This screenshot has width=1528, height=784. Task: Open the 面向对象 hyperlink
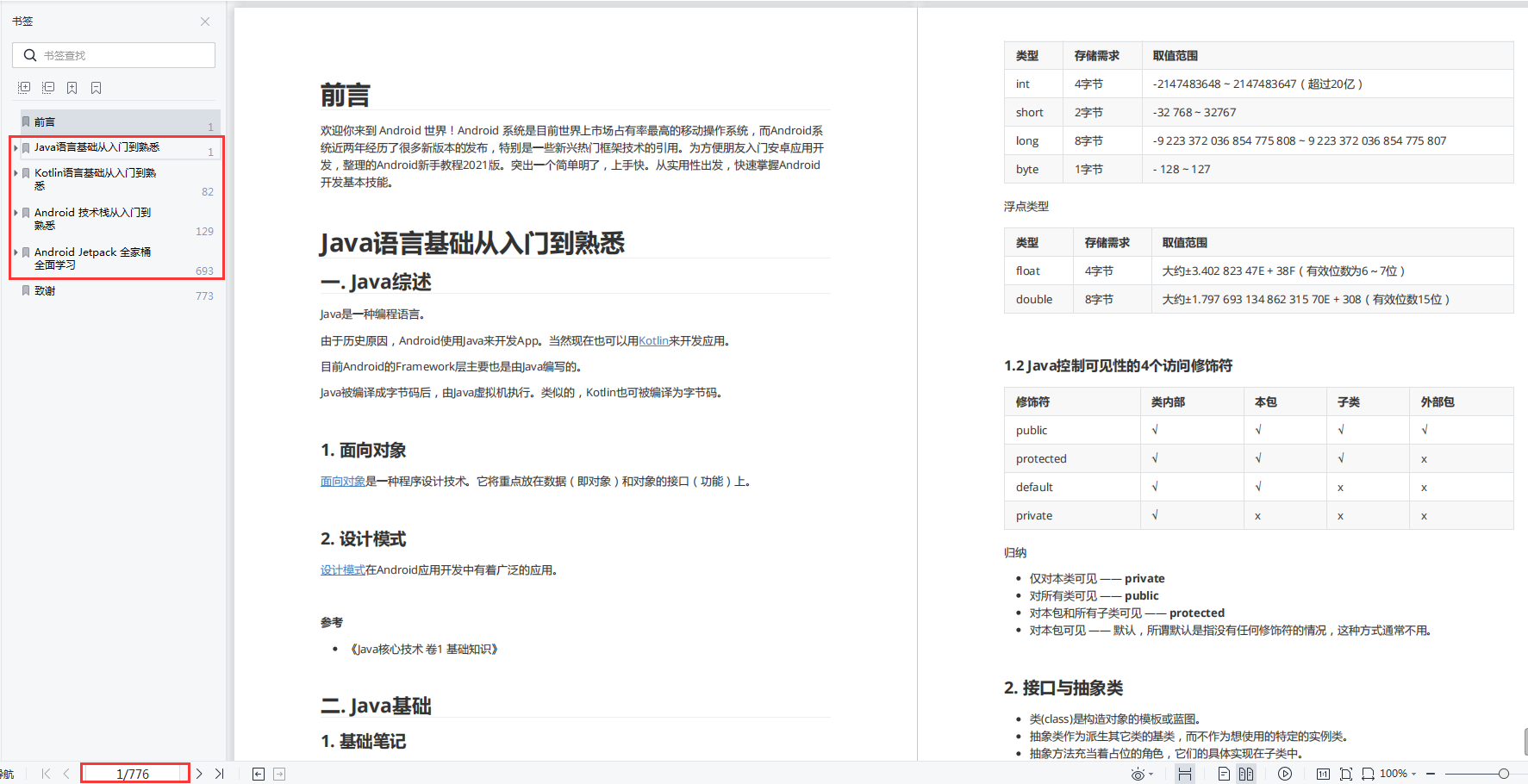342,481
